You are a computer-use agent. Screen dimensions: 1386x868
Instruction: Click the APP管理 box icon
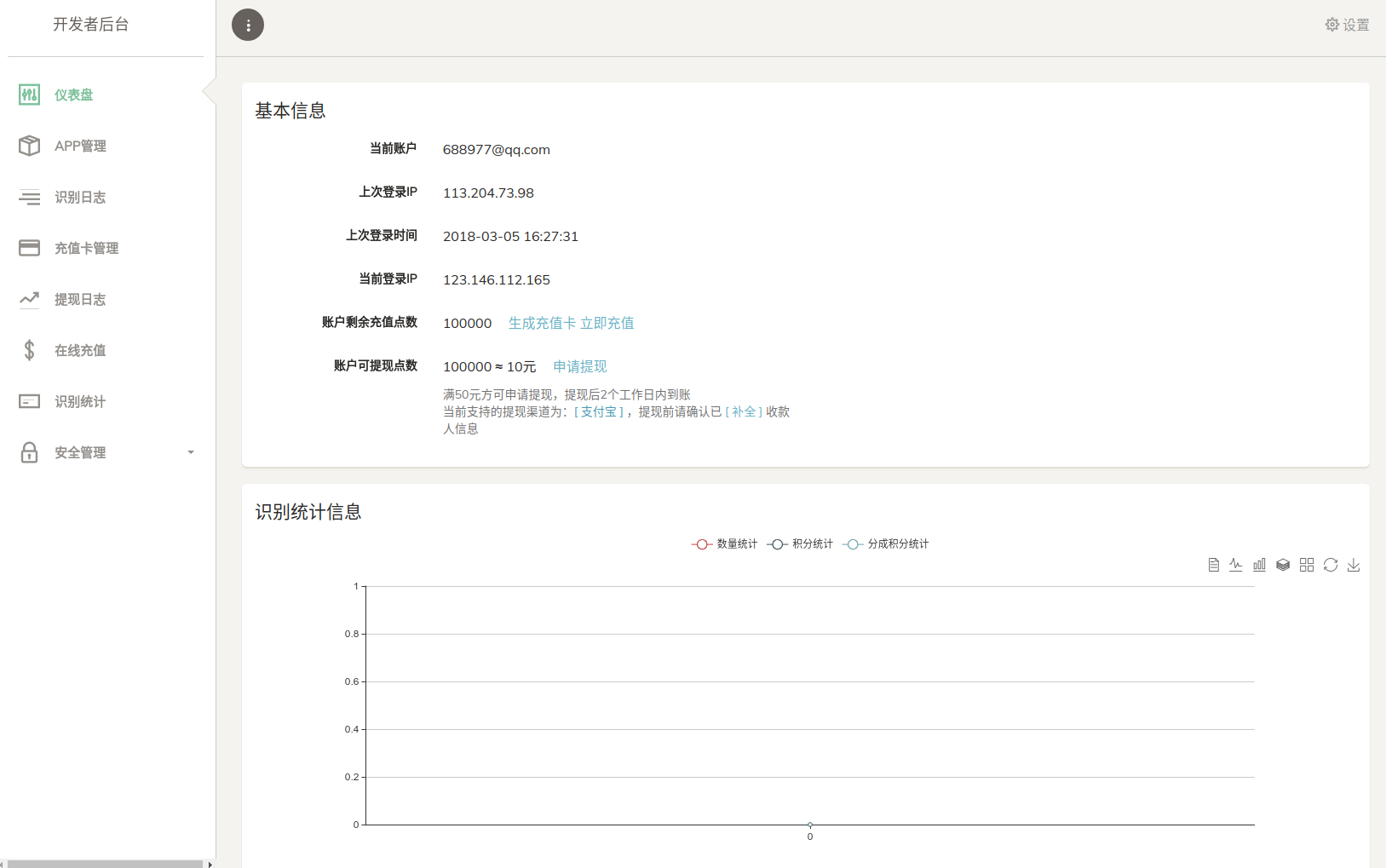tap(29, 146)
